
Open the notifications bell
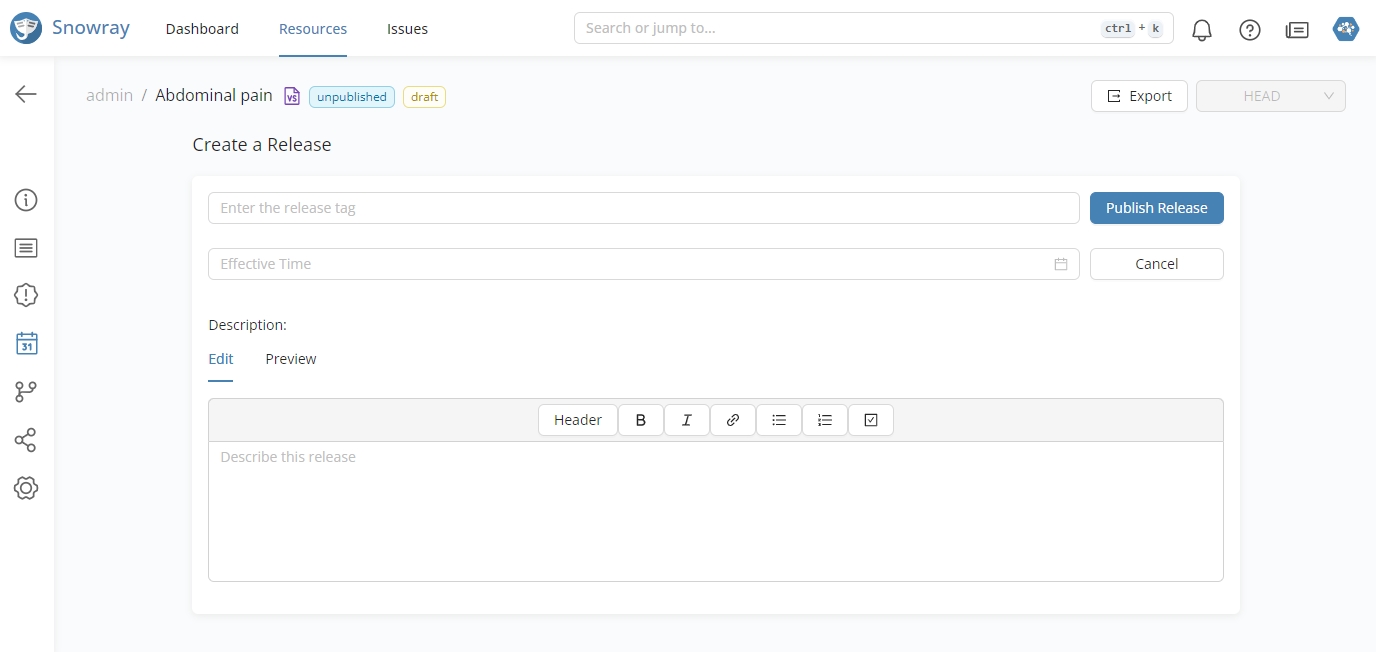pyautogui.click(x=1202, y=30)
